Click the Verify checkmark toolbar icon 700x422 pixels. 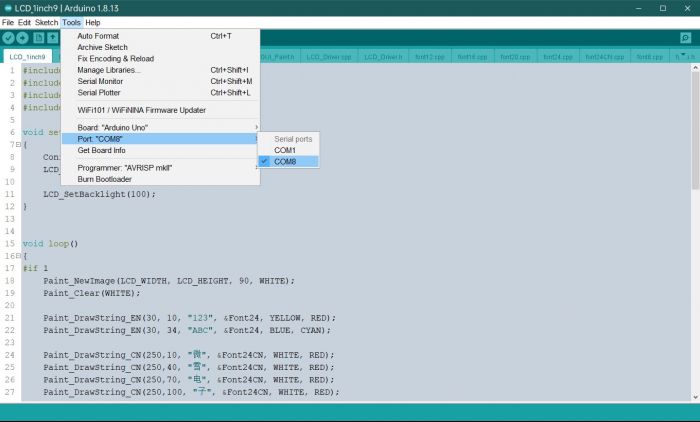[x=8, y=38]
